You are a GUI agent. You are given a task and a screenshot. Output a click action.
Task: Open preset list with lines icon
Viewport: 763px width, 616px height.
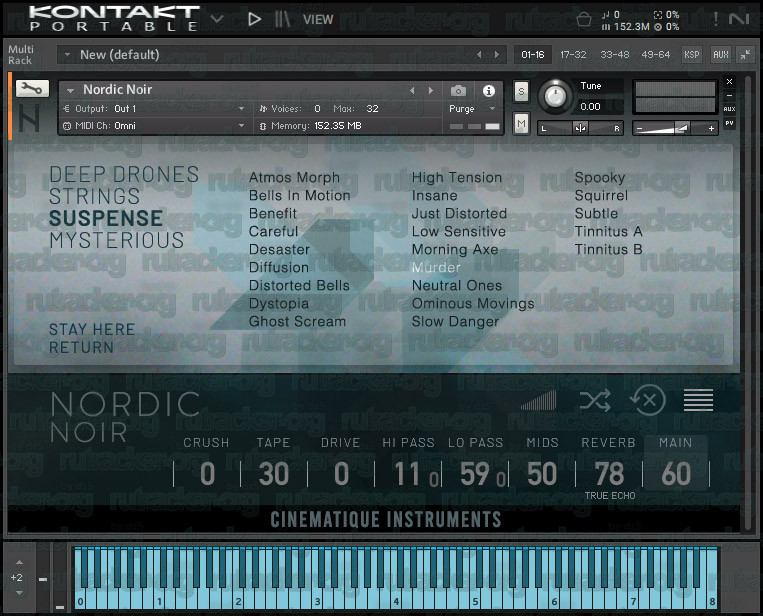tap(698, 400)
